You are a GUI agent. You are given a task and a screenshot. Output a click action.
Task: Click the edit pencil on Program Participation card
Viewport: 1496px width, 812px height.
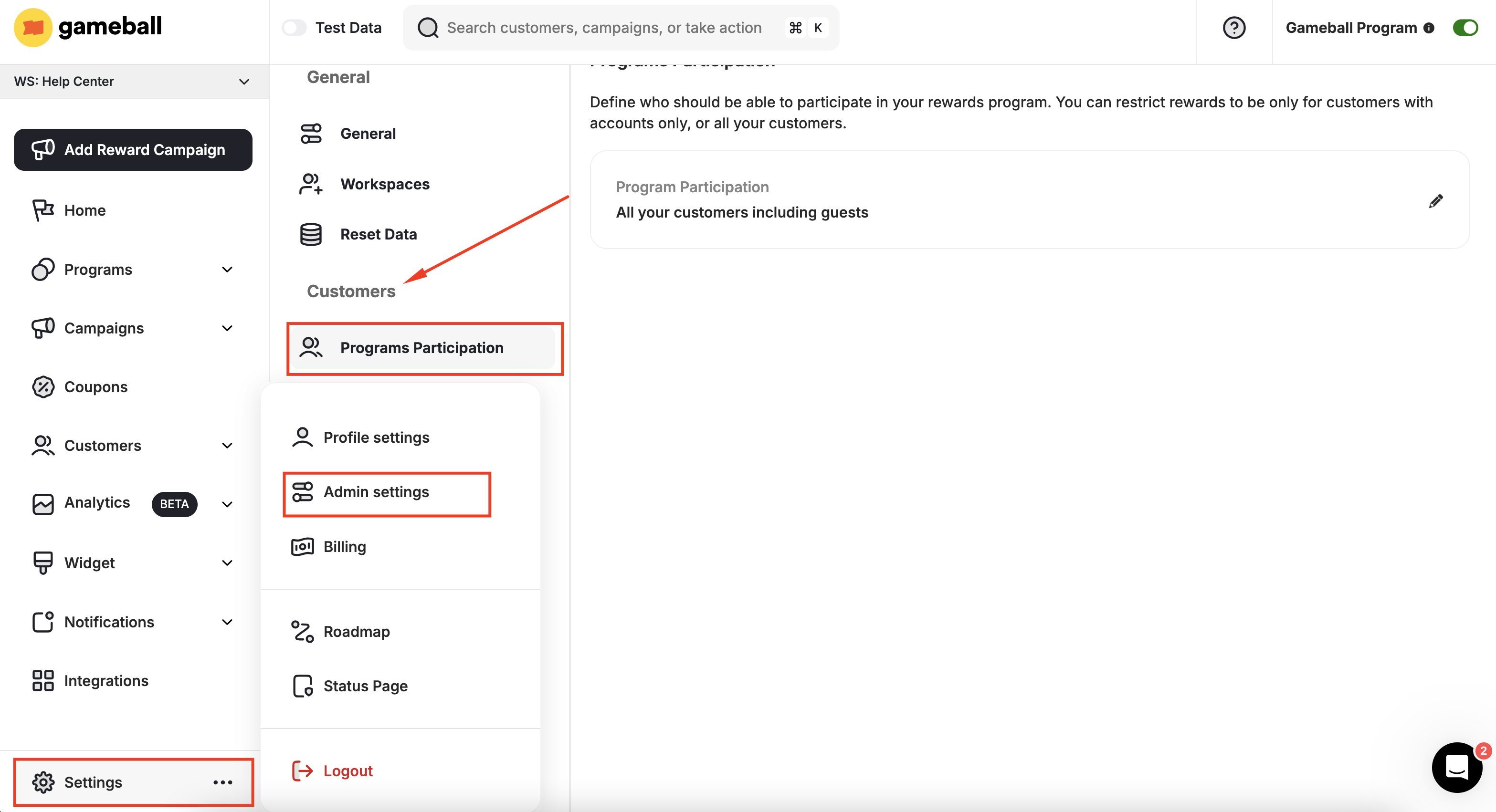click(x=1437, y=201)
